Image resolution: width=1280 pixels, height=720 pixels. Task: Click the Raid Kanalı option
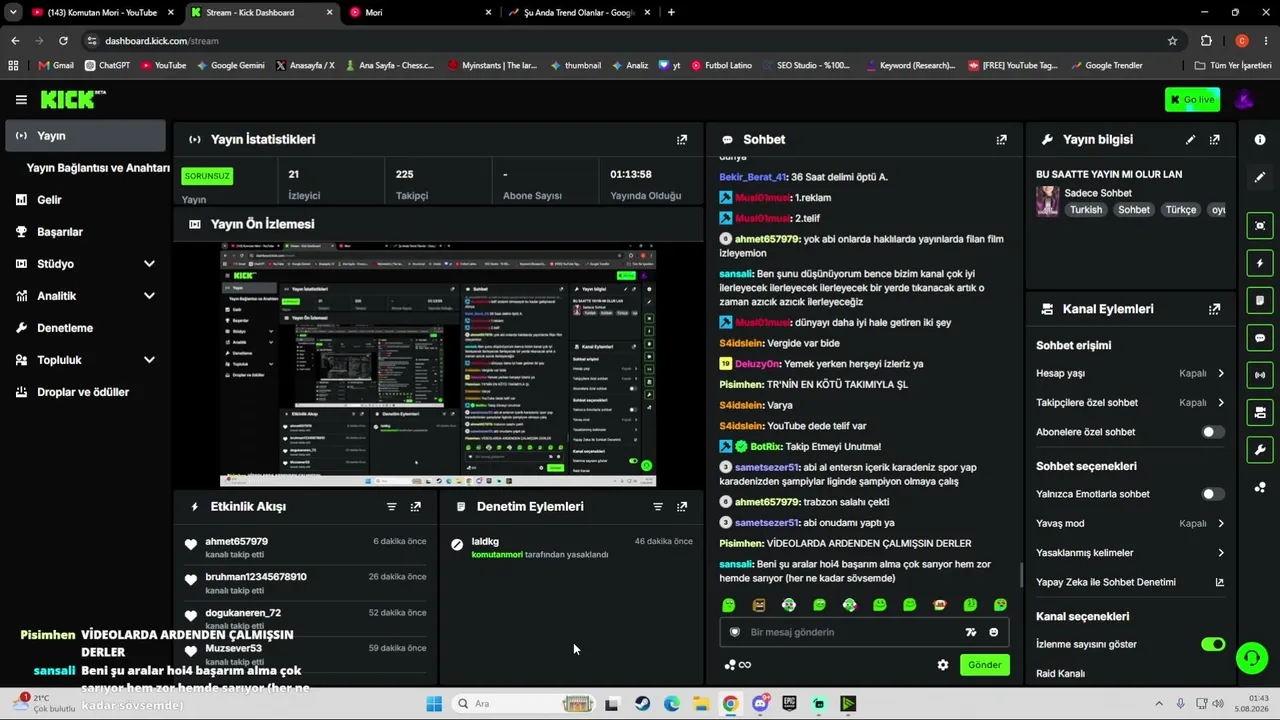[1060, 674]
